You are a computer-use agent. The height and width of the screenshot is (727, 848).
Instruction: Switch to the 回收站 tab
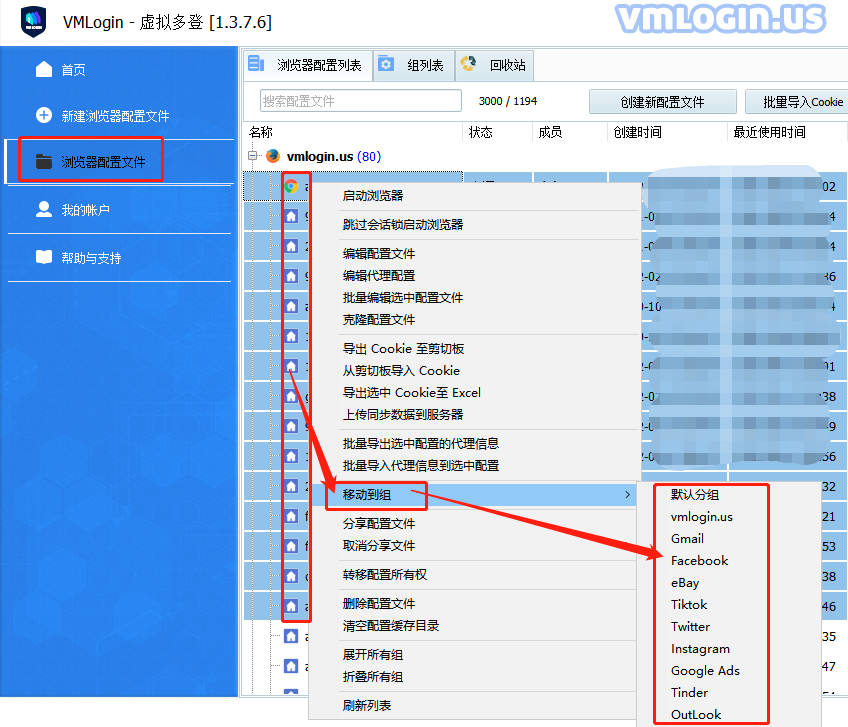tap(495, 65)
